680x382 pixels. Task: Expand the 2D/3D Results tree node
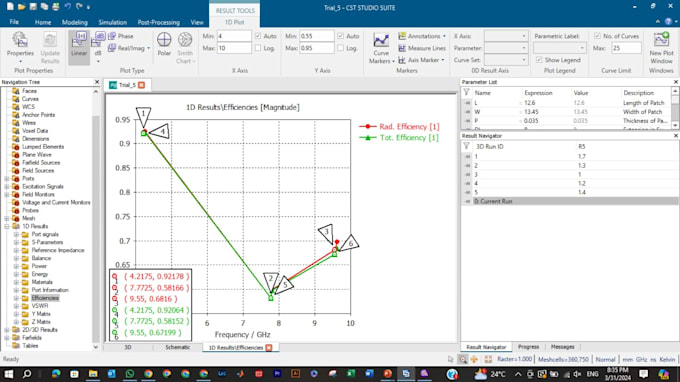(7, 330)
